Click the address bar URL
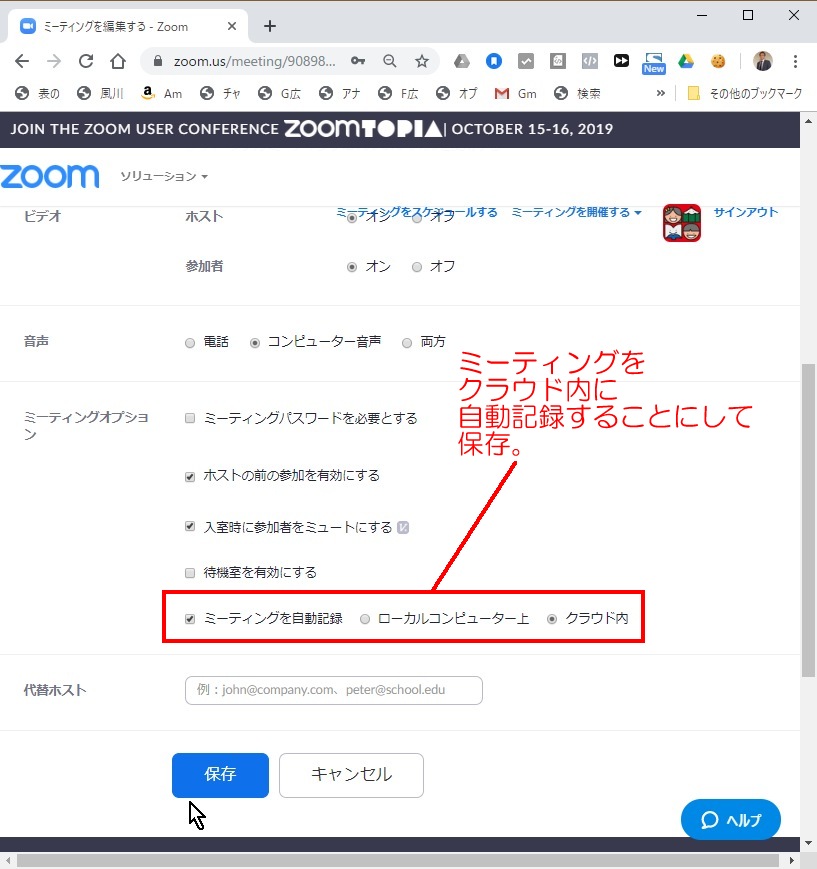Screen dimensions: 817x869 point(254,61)
